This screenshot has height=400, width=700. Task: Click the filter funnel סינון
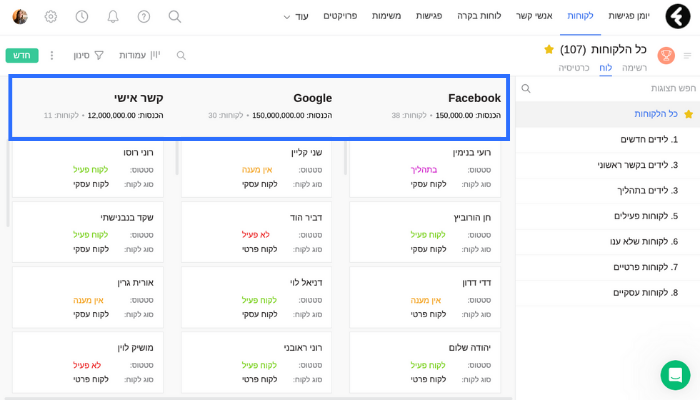pyautogui.click(x=88, y=55)
